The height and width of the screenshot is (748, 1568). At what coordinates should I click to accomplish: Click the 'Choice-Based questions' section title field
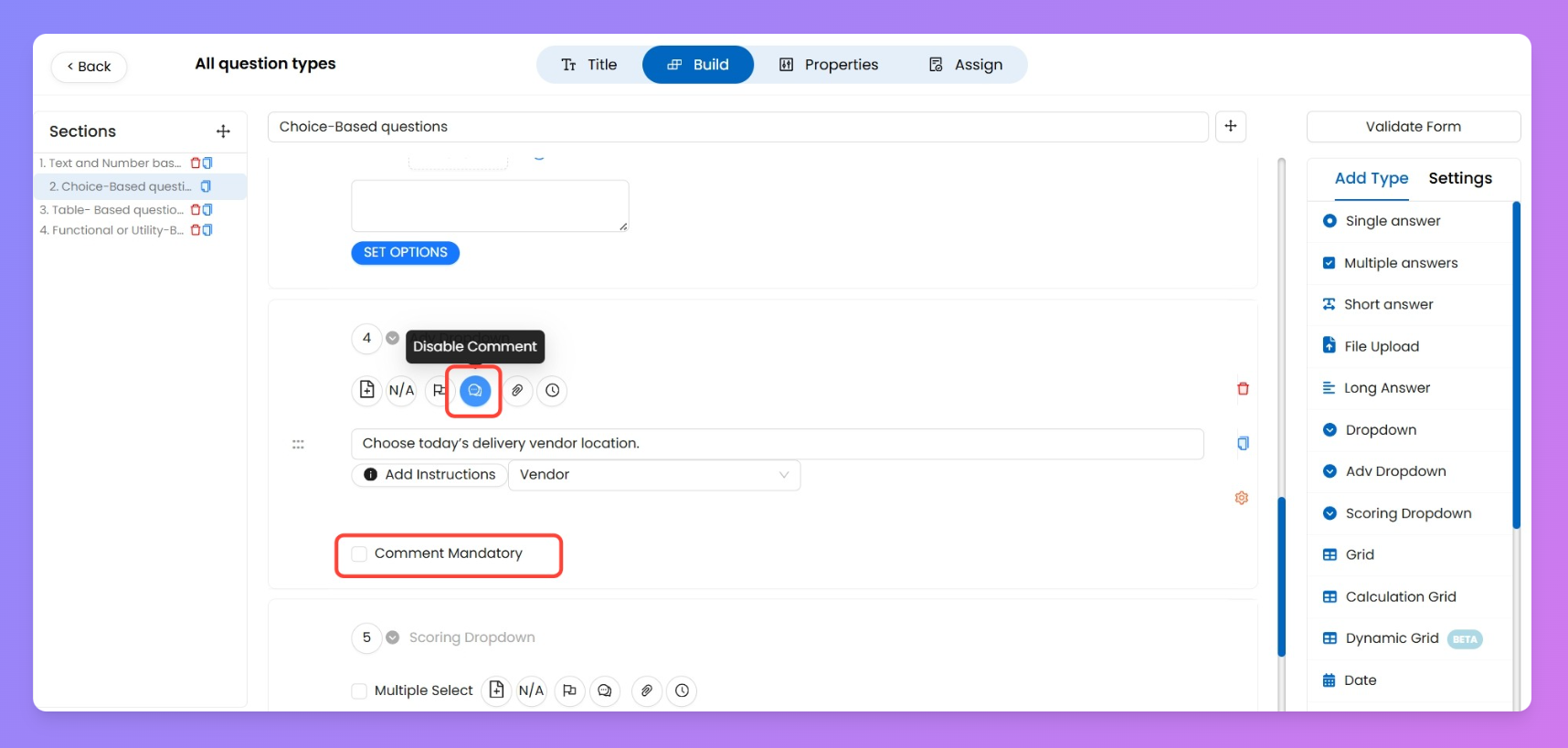coord(738,127)
